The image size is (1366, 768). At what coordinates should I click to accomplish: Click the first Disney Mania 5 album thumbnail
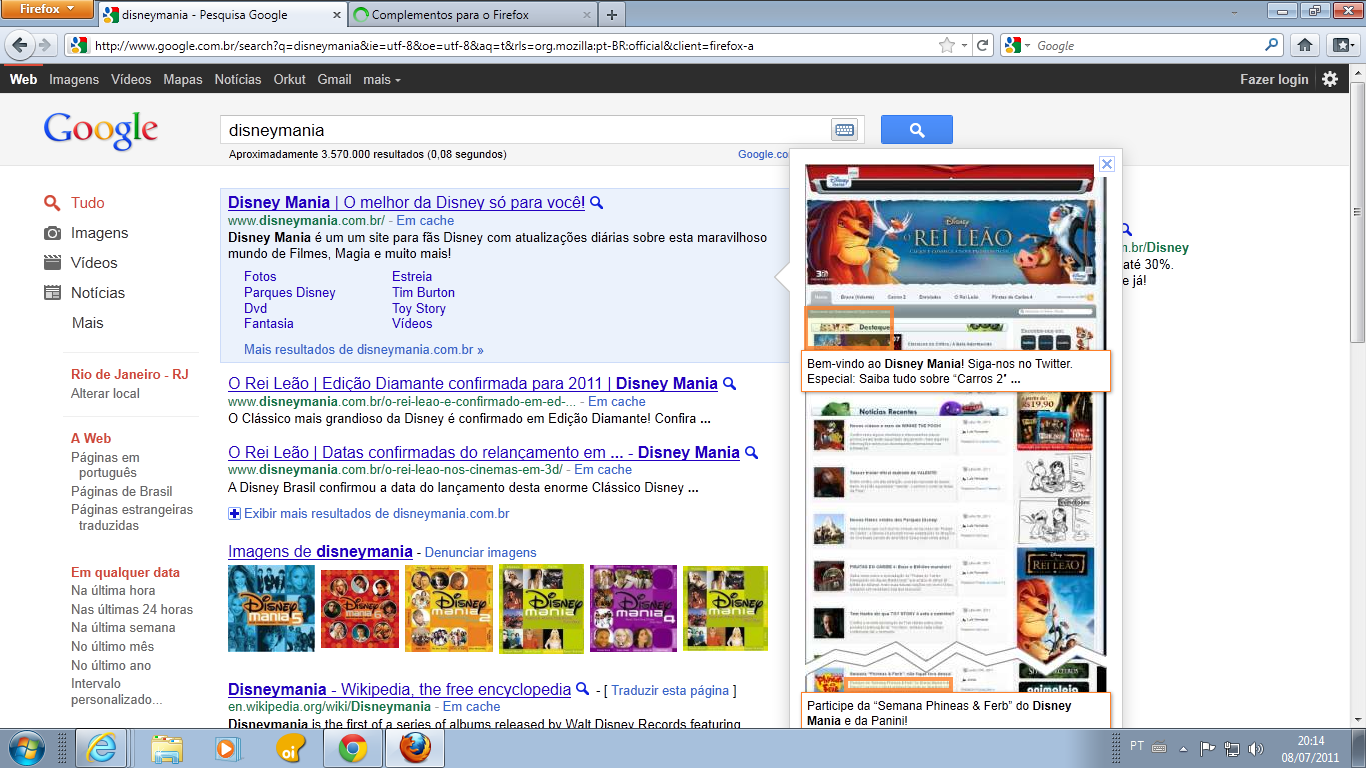pos(271,608)
